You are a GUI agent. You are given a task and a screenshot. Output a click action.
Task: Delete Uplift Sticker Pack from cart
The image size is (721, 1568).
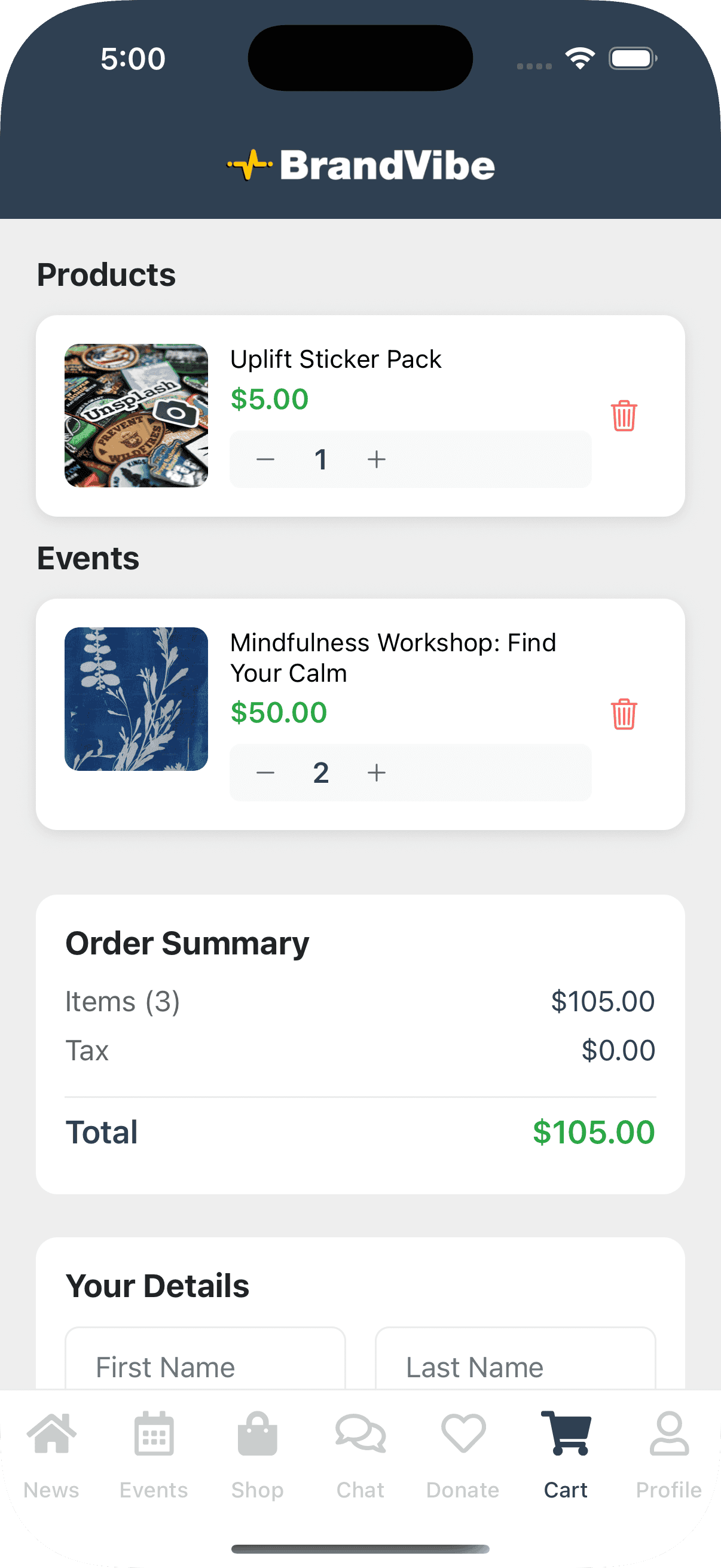pos(624,416)
